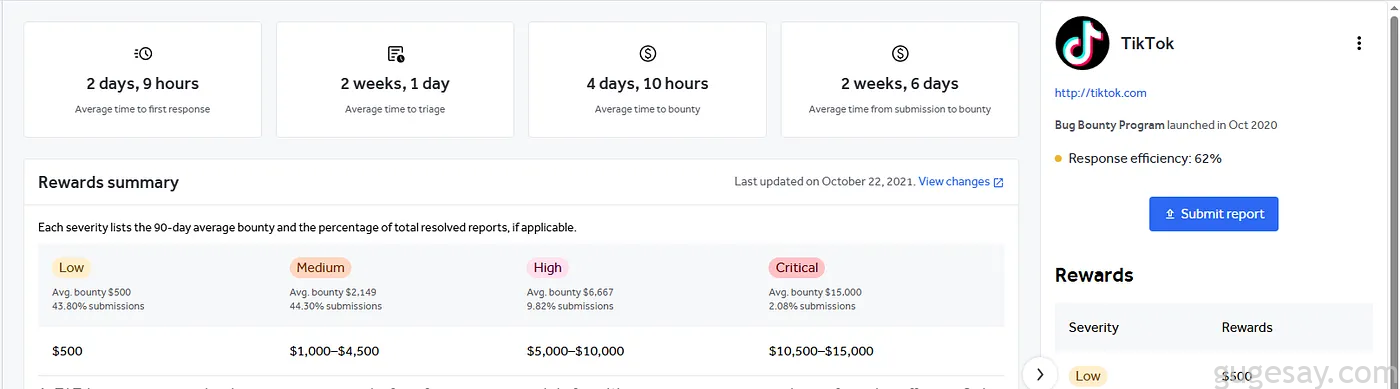
Task: Click the Low badge in the sidebar Rewards table
Action: [x=1088, y=377]
